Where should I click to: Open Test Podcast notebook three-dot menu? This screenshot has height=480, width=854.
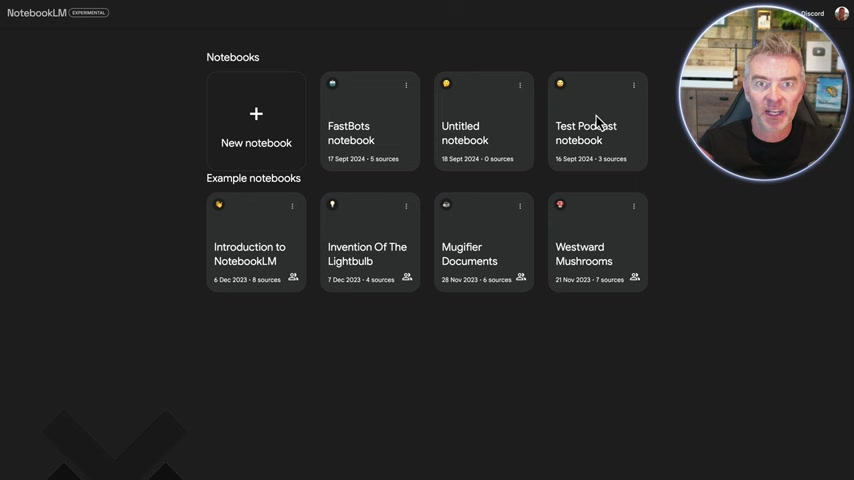[634, 85]
